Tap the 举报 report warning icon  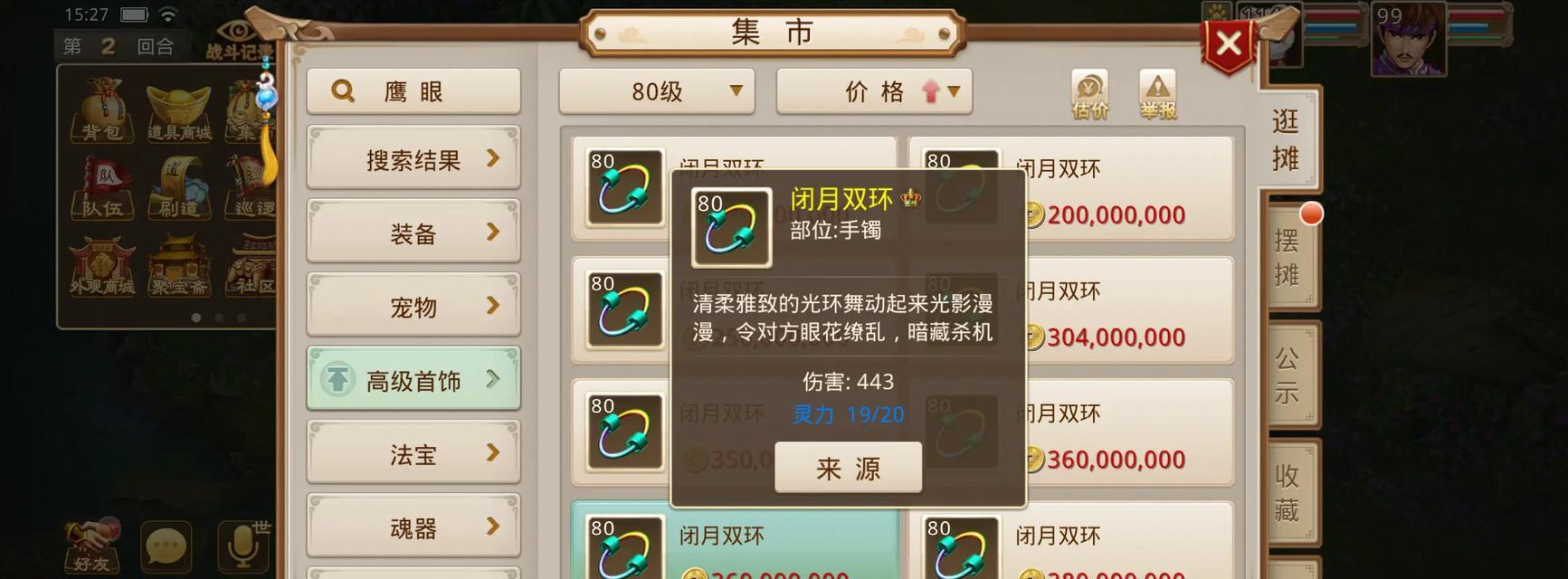click(x=1157, y=95)
